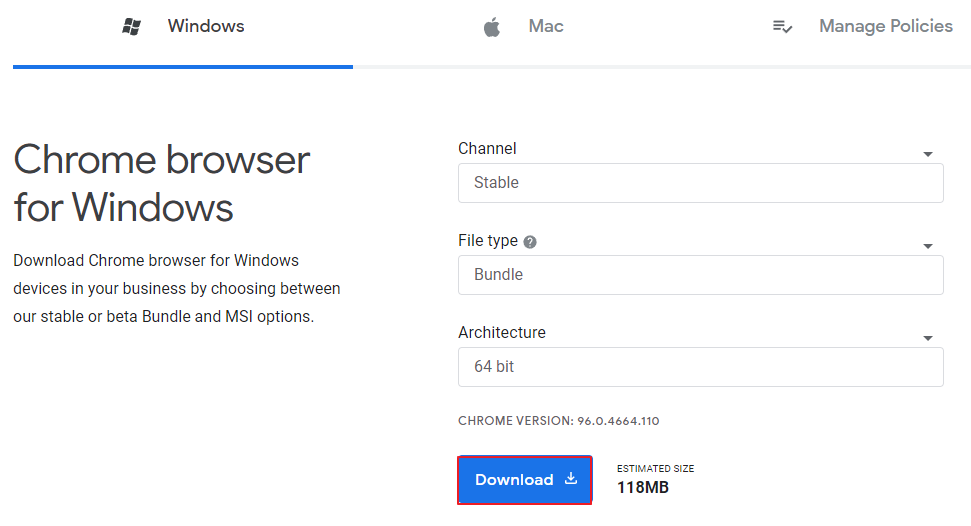Click the File type help question-mark icon

530,242
